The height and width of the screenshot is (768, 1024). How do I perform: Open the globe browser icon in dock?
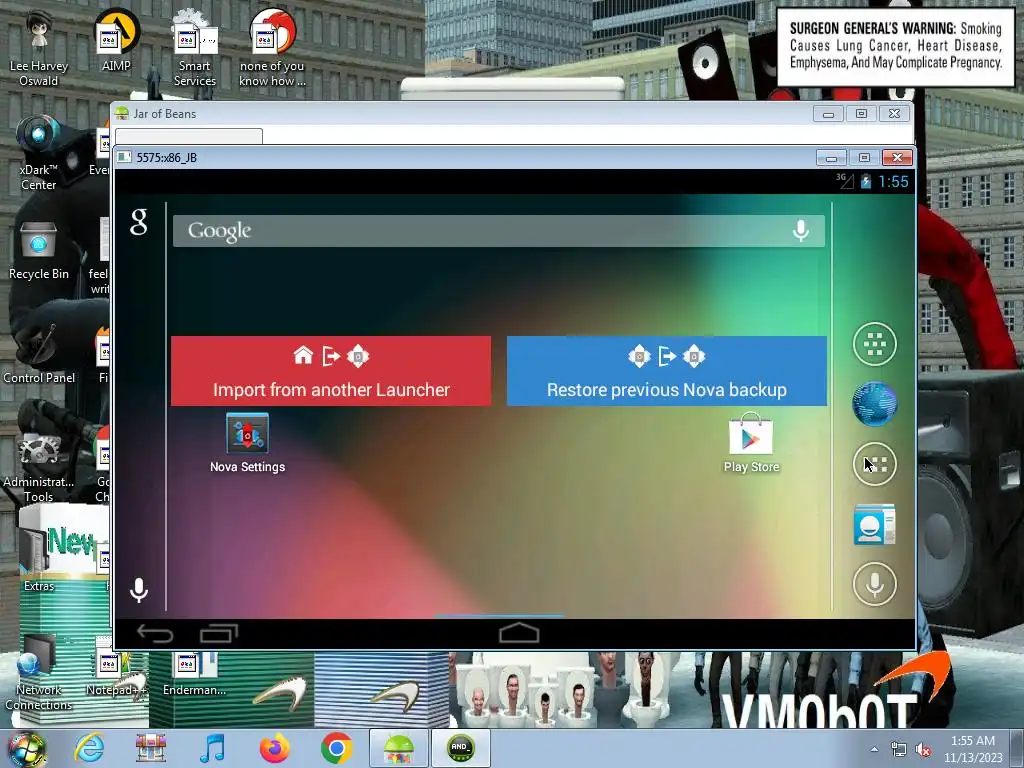coord(874,404)
